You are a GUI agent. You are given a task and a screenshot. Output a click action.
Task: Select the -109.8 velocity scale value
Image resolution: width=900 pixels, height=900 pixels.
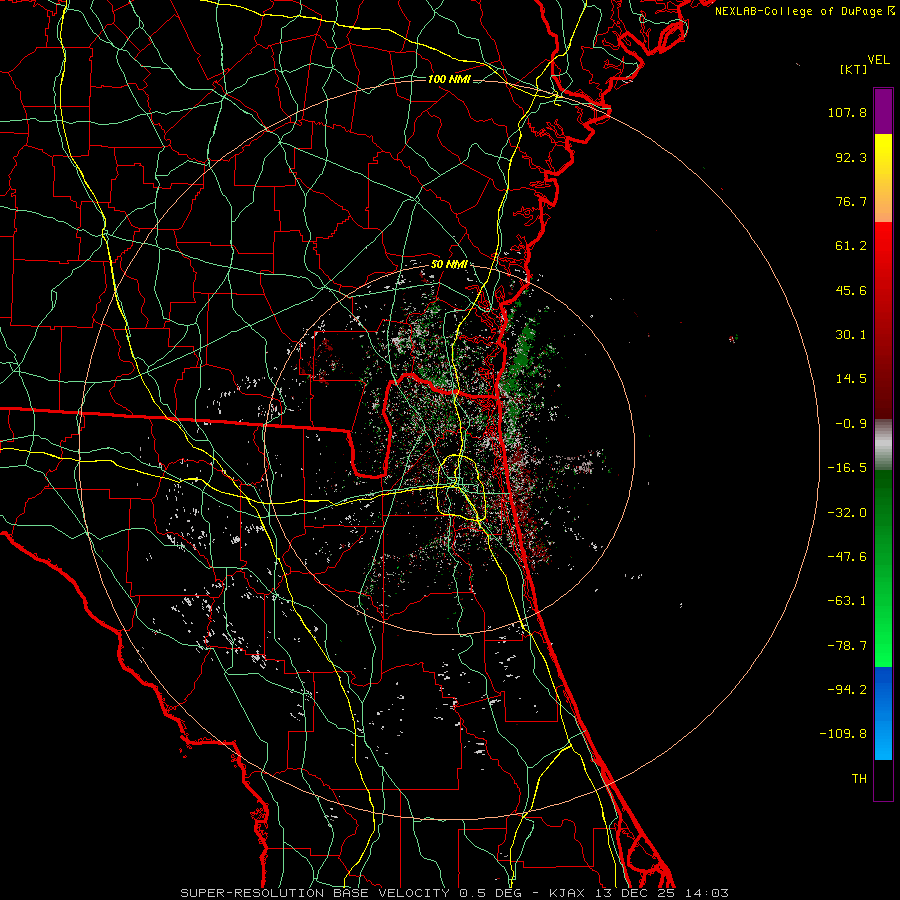click(843, 734)
